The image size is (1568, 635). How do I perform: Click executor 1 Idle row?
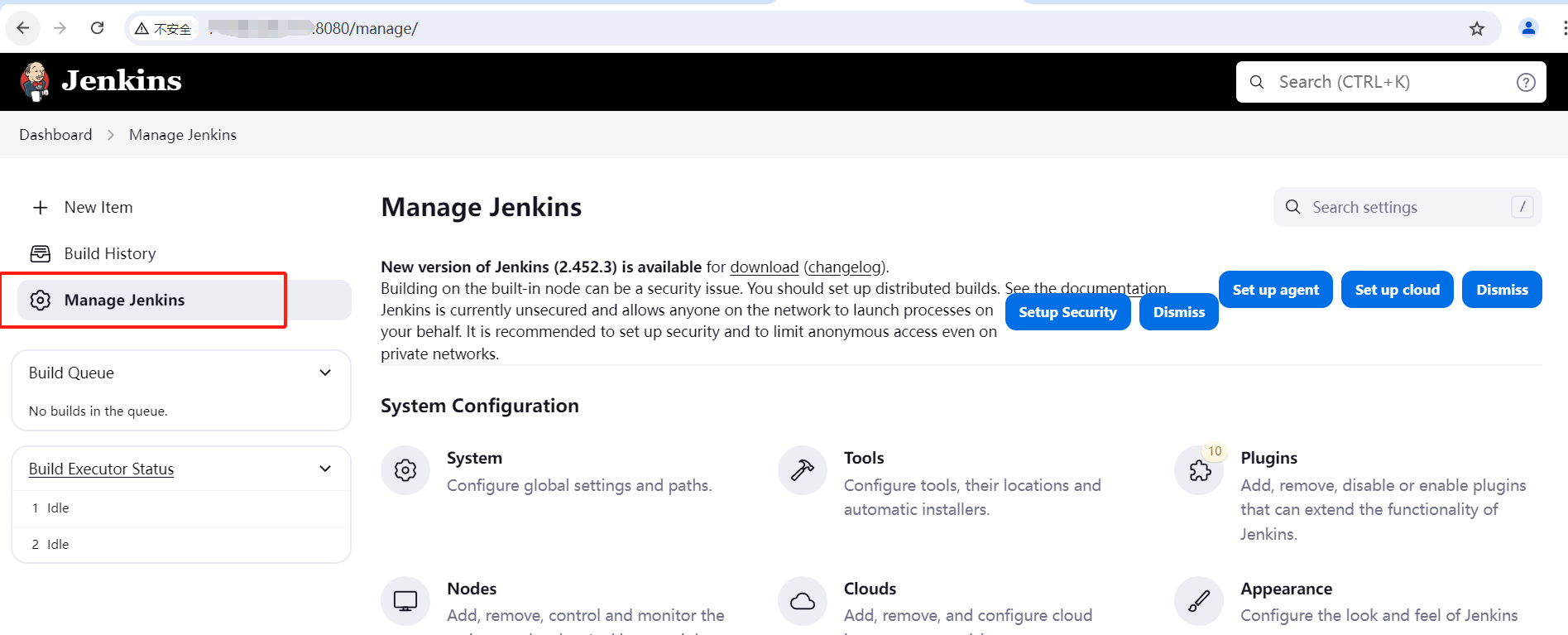coord(181,508)
